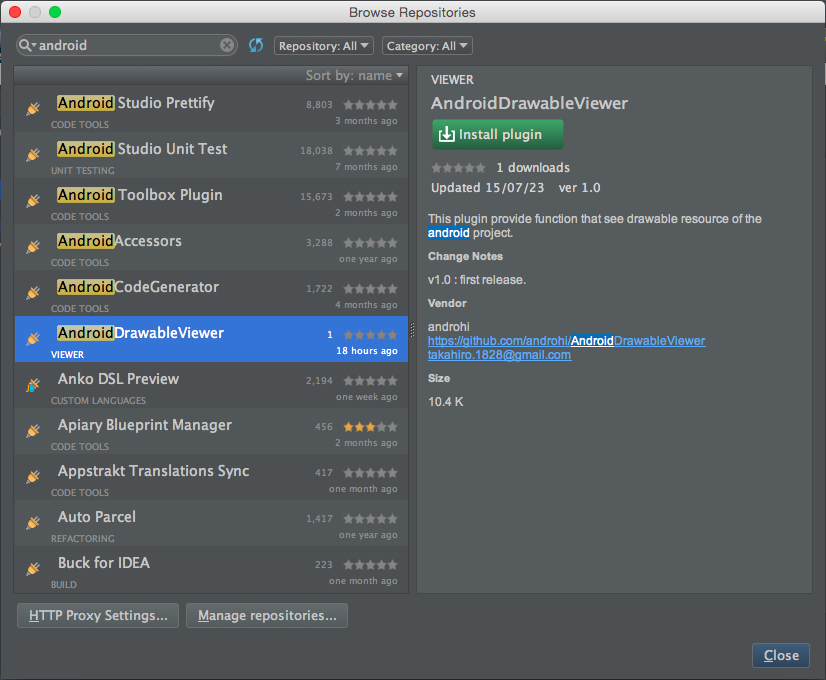Click the 18,038 download count
The height and width of the screenshot is (680, 826).
click(x=317, y=151)
